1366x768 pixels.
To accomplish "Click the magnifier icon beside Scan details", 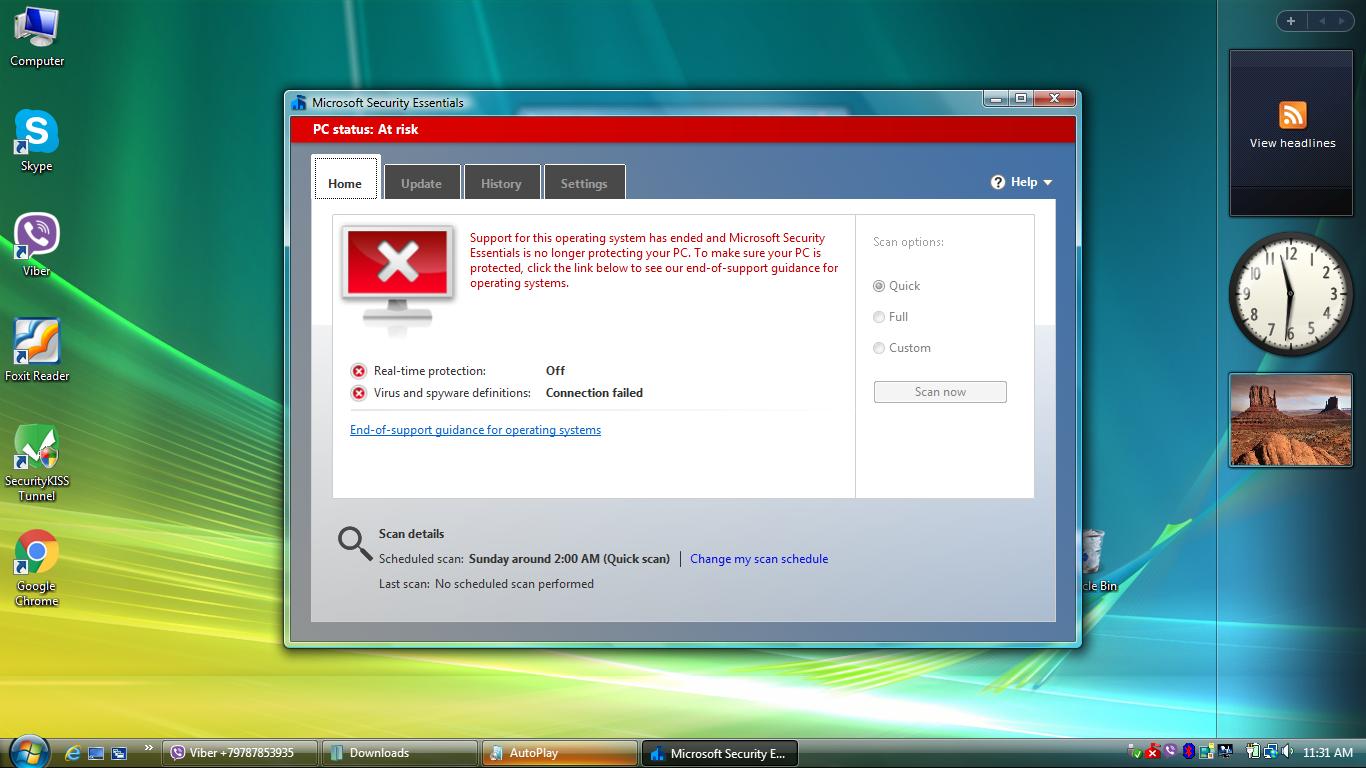I will click(354, 543).
